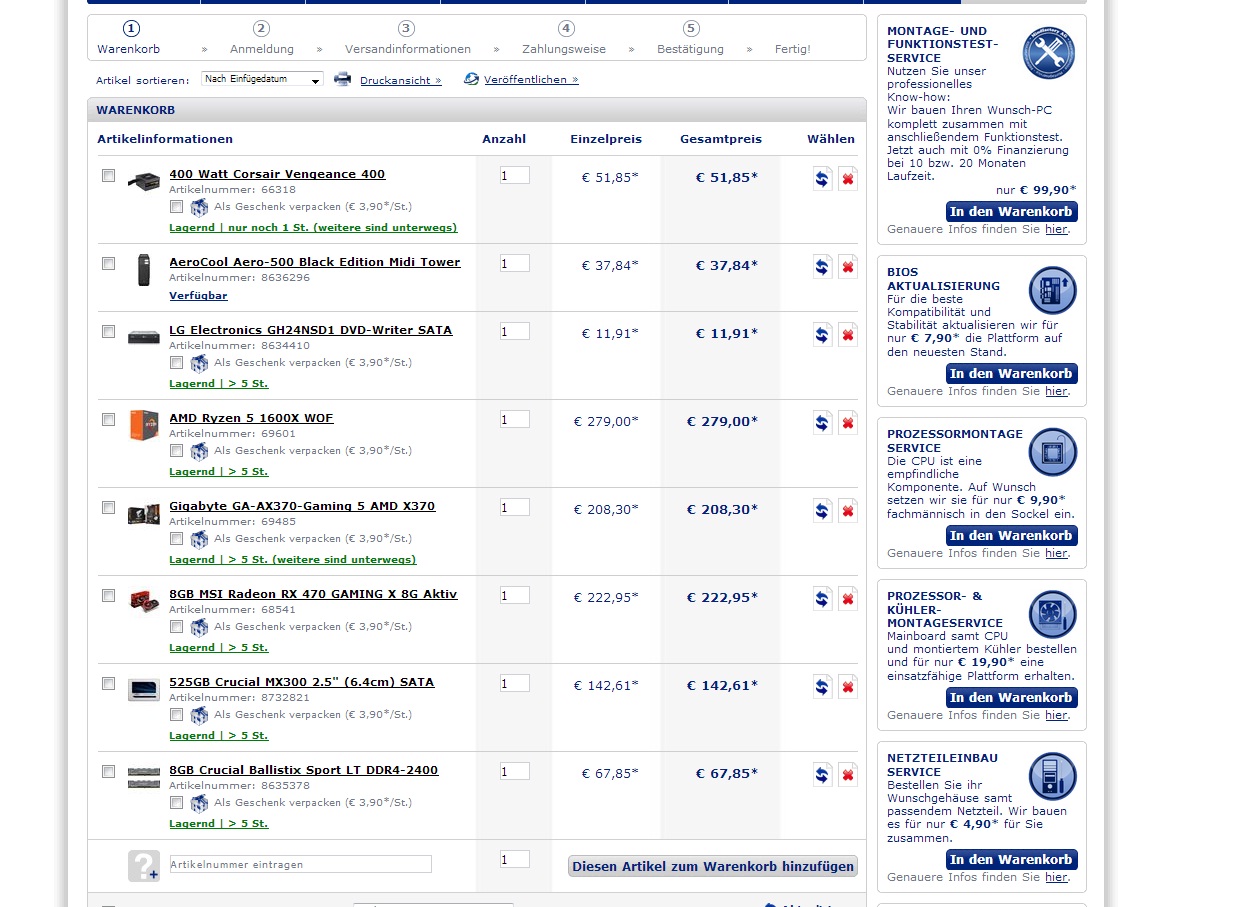
Task: Enable gift wrap for AMD Ryzen 5 1600X
Action: (x=176, y=451)
